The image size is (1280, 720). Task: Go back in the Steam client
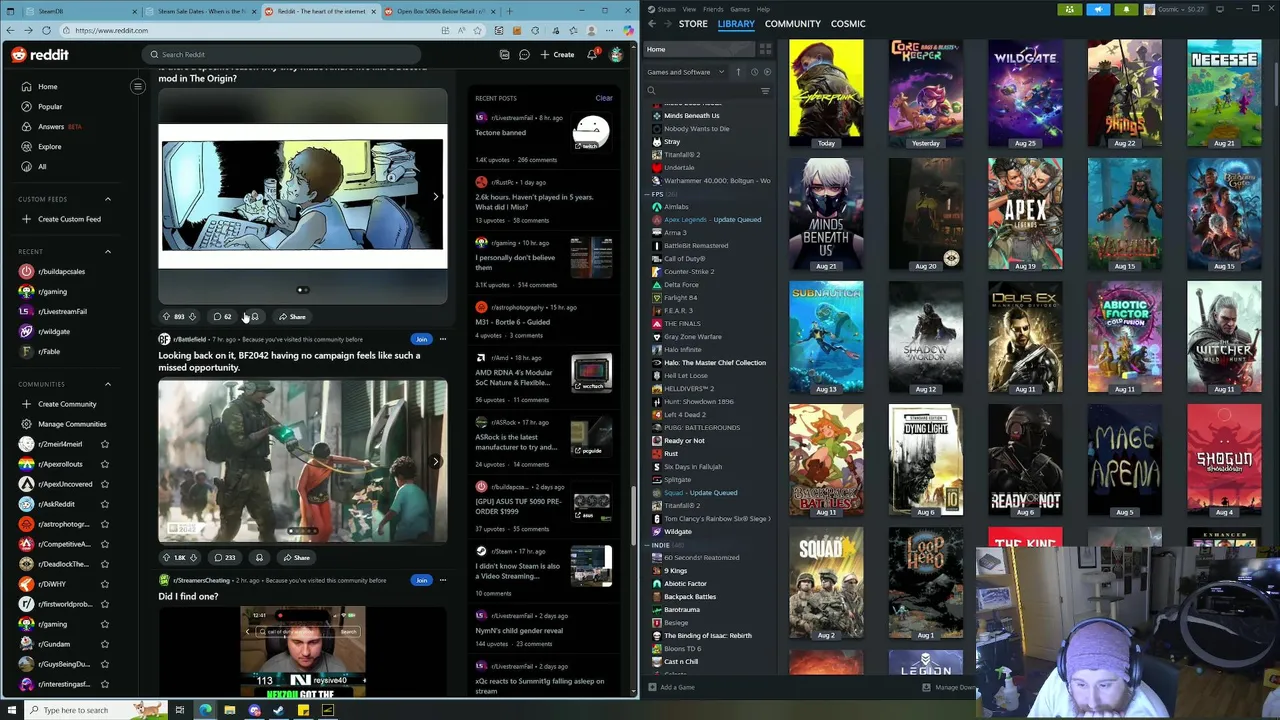point(652,24)
